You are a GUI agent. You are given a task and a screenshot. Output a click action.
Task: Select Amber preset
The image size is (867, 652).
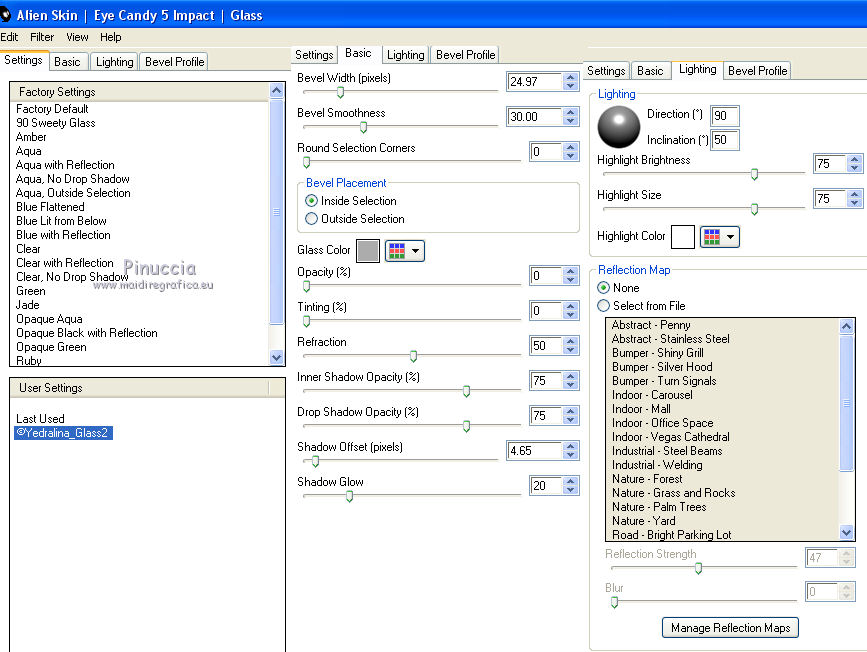coord(31,137)
